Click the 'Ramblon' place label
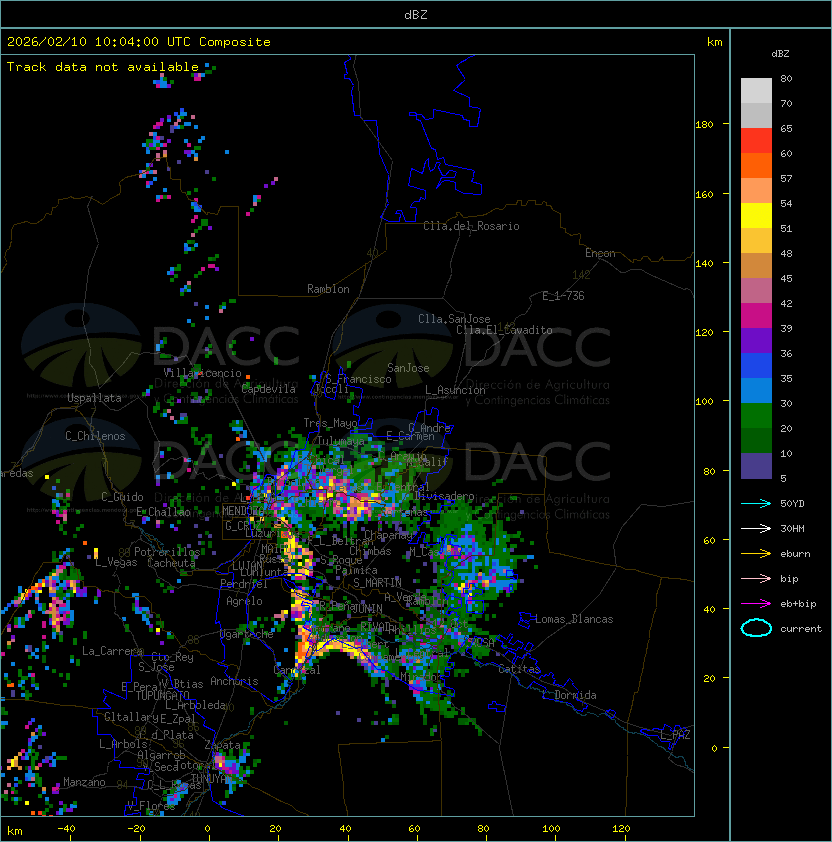The height and width of the screenshot is (842, 832). tap(328, 289)
